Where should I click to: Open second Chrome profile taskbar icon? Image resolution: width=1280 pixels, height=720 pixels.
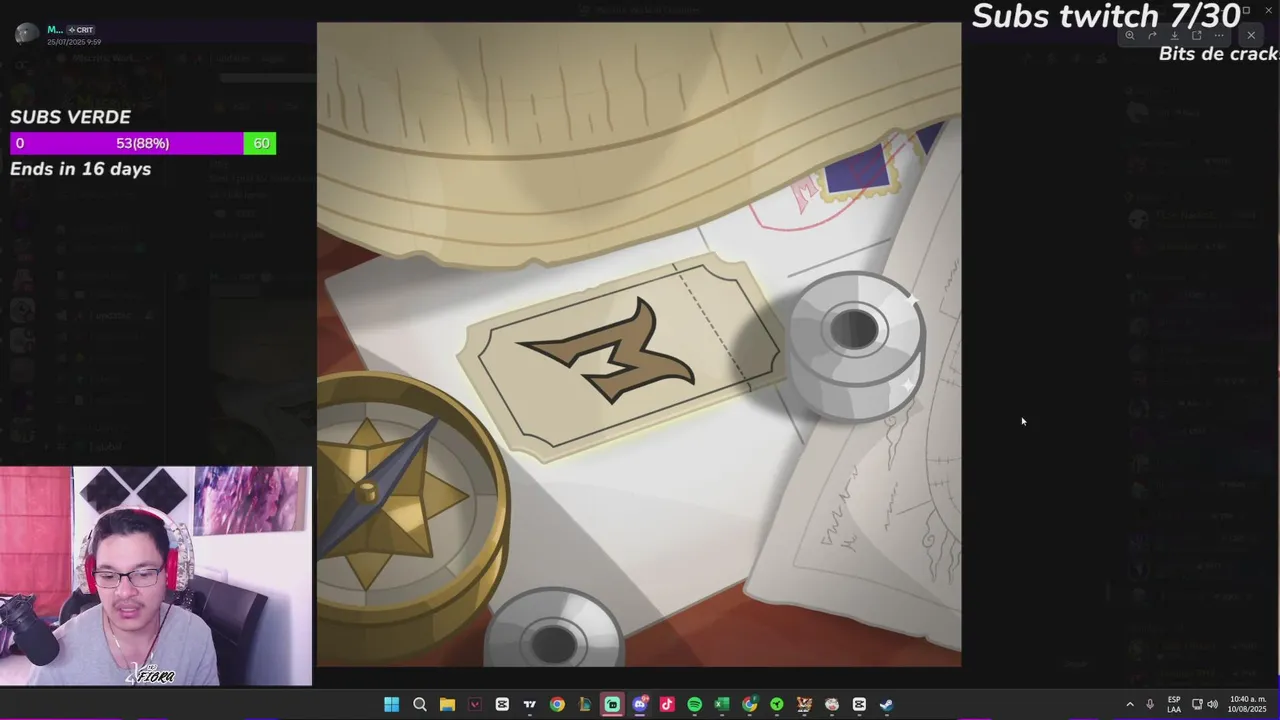click(749, 705)
